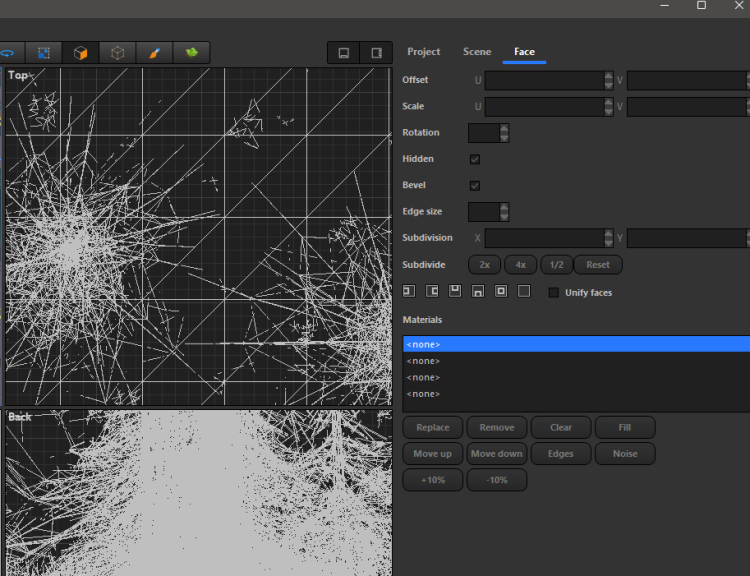
Task: Click the align texture left icon
Action: [x=408, y=292]
